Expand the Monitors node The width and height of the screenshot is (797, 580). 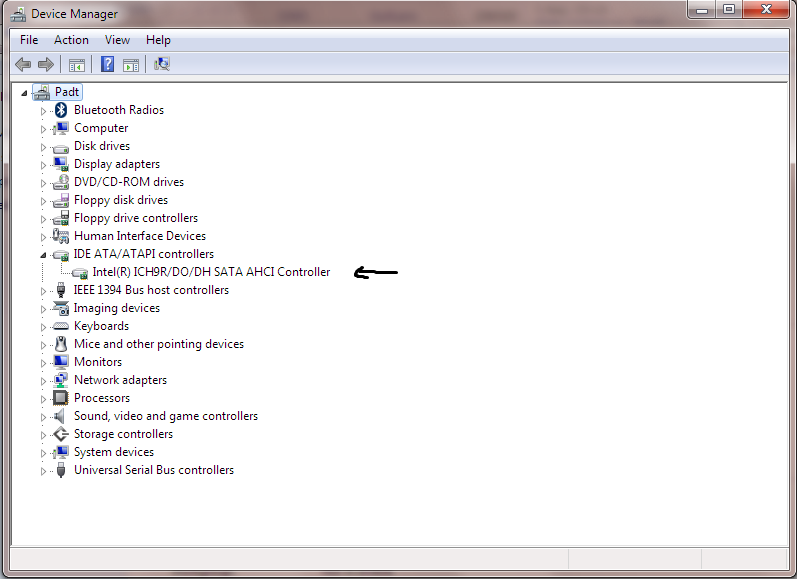(43, 363)
